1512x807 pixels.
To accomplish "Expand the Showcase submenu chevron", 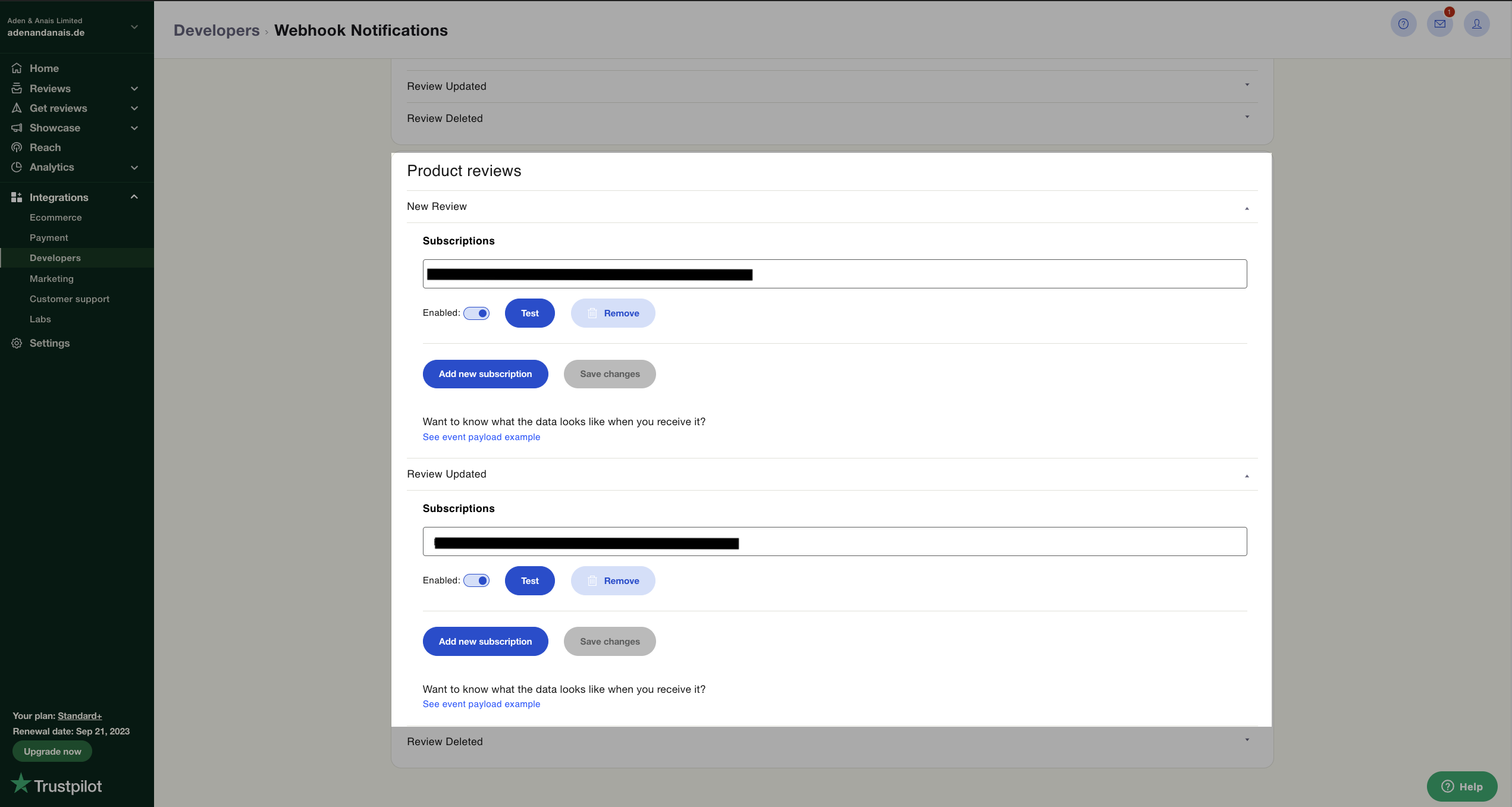I will pos(134,128).
